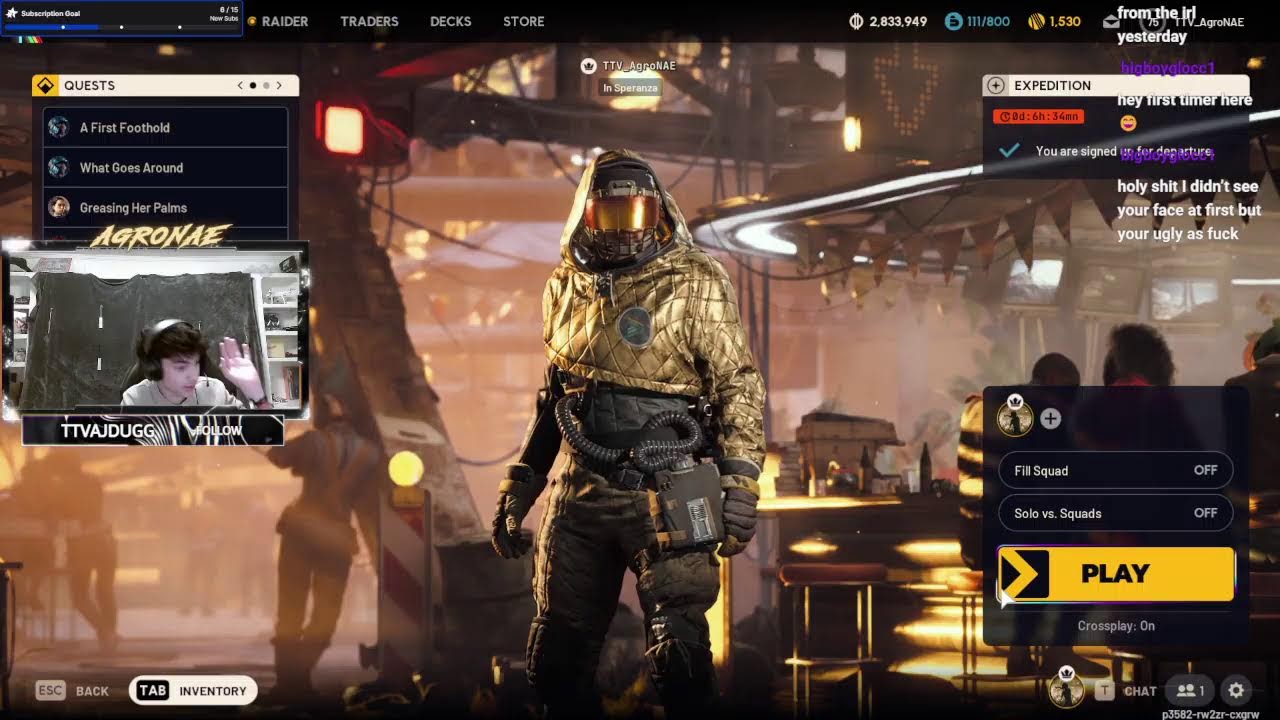1280x720 pixels.
Task: Toggle Fill Squad on
Action: pyautogui.click(x=1116, y=470)
